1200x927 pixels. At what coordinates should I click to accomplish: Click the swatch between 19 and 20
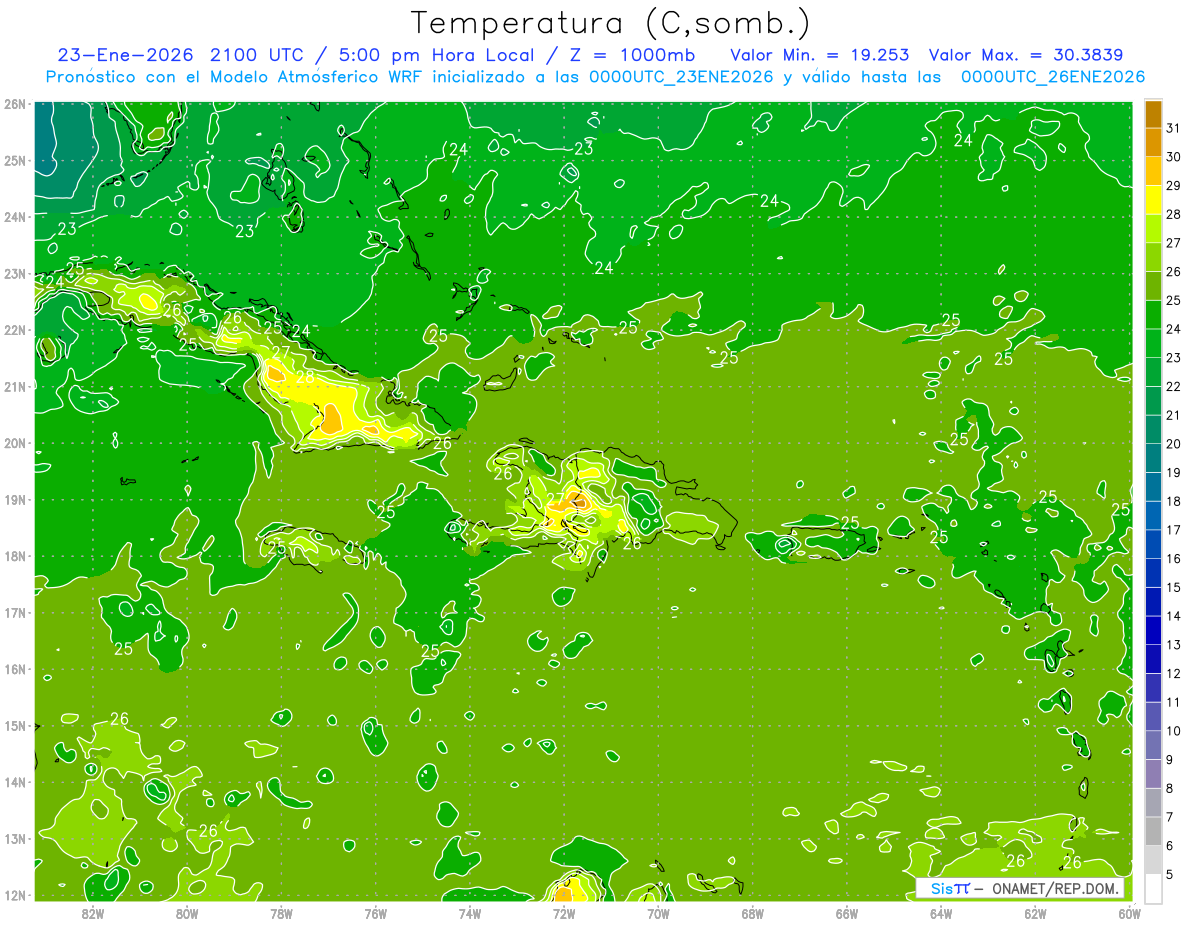pos(1153,458)
